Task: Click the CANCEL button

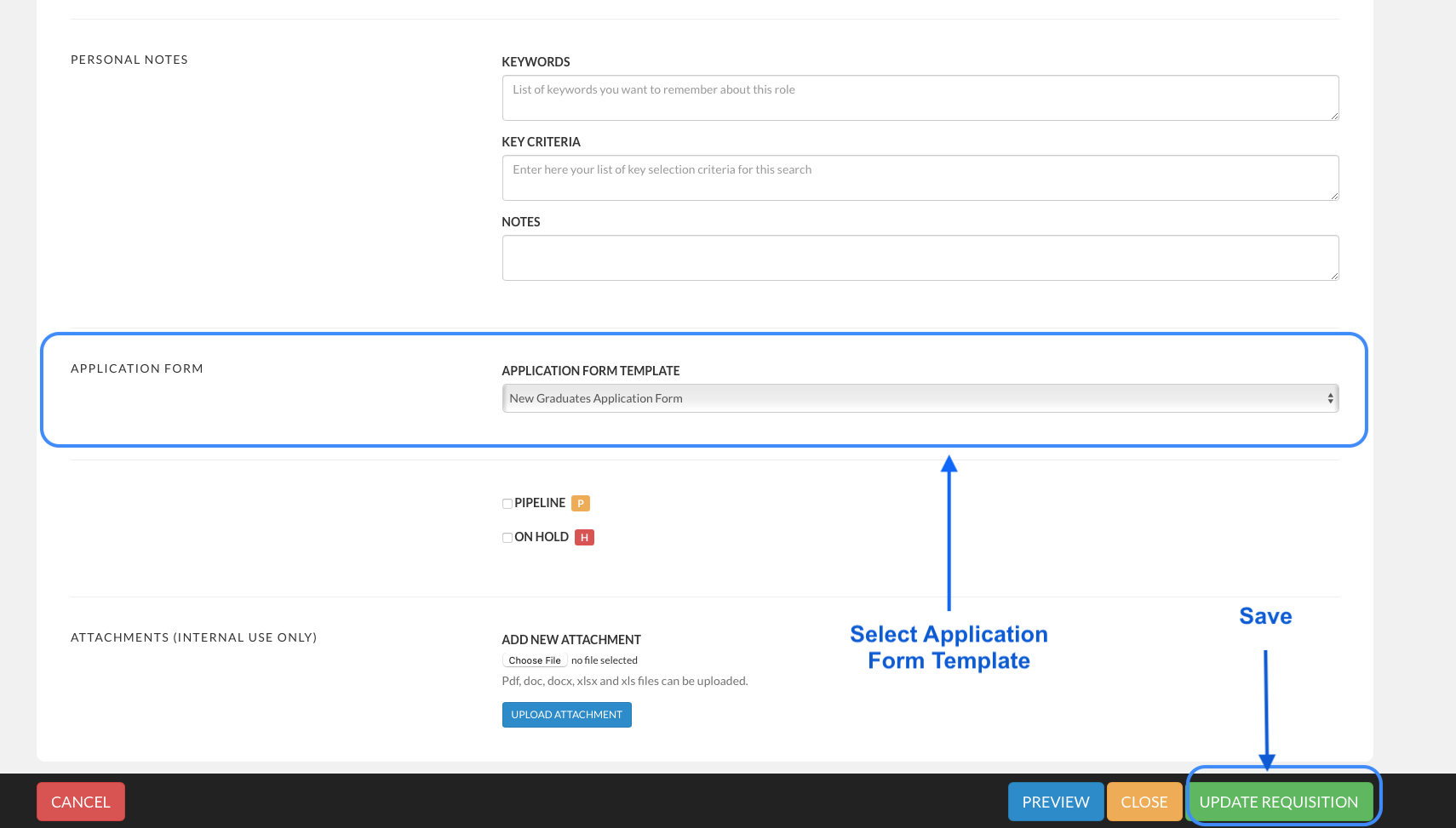Action: click(x=80, y=801)
